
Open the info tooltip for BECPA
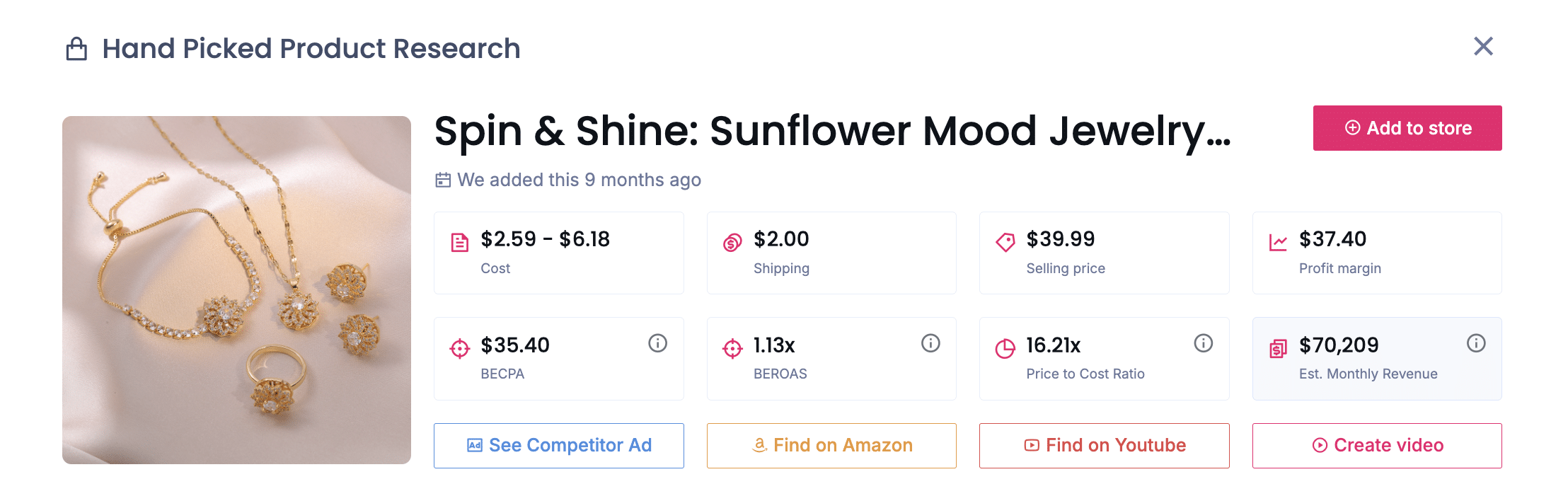[657, 344]
